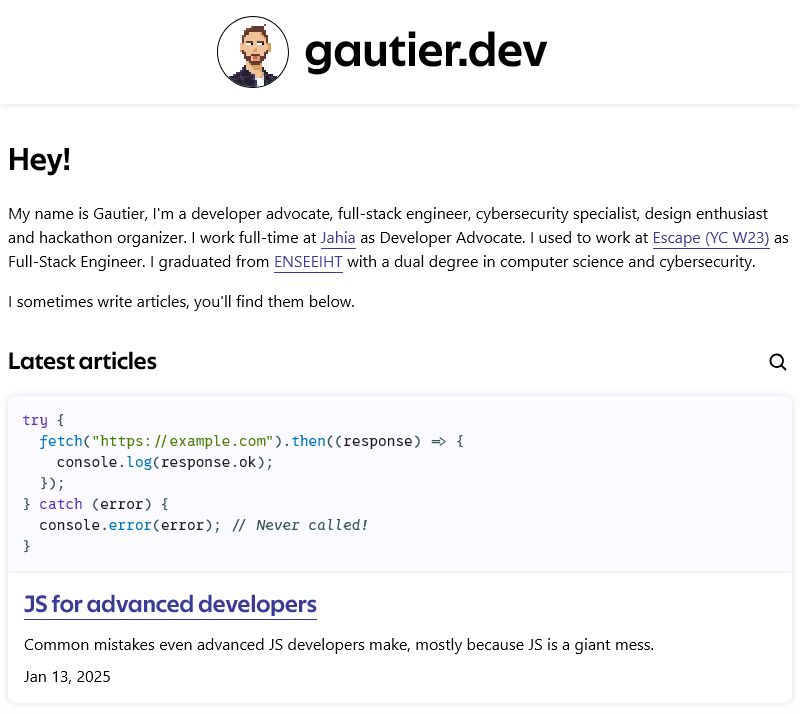Click the pixel-art avatar logo
The height and width of the screenshot is (714, 800).
[252, 51]
